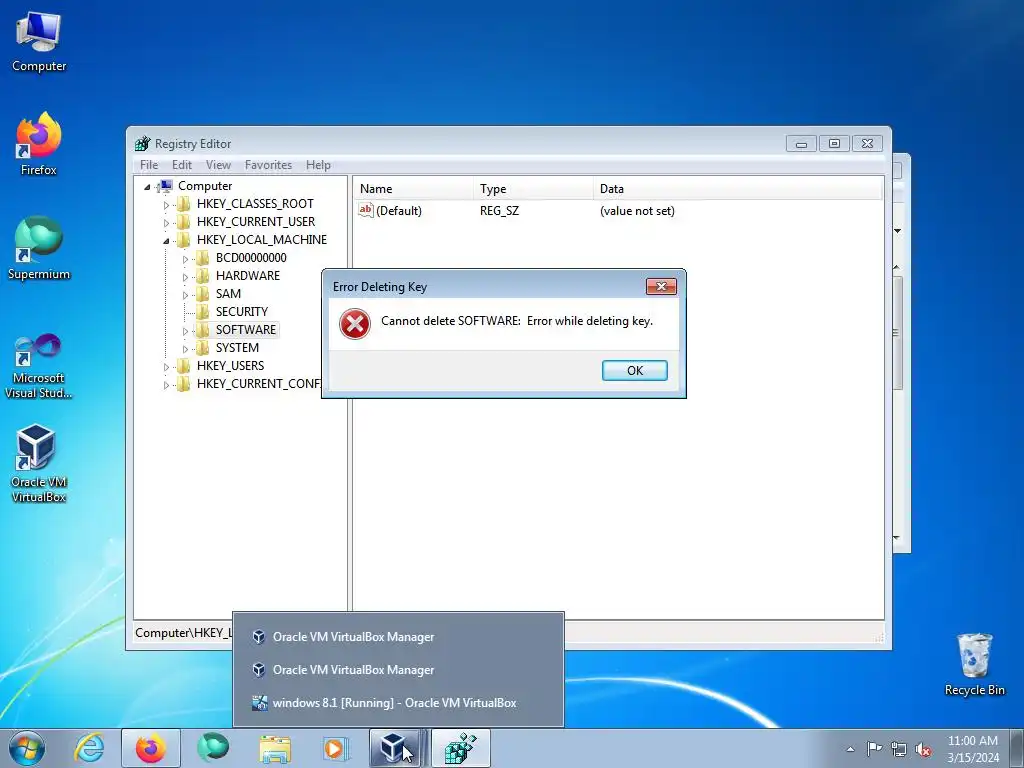Expand the BCD00000000 key arrow

pyautogui.click(x=185, y=259)
